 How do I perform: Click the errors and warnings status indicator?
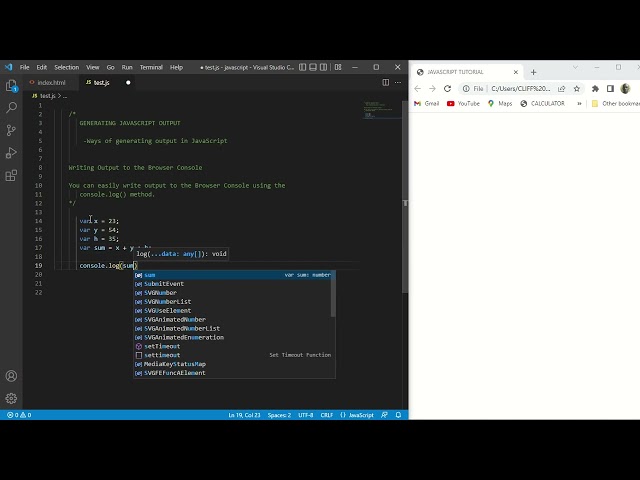(x=19, y=415)
